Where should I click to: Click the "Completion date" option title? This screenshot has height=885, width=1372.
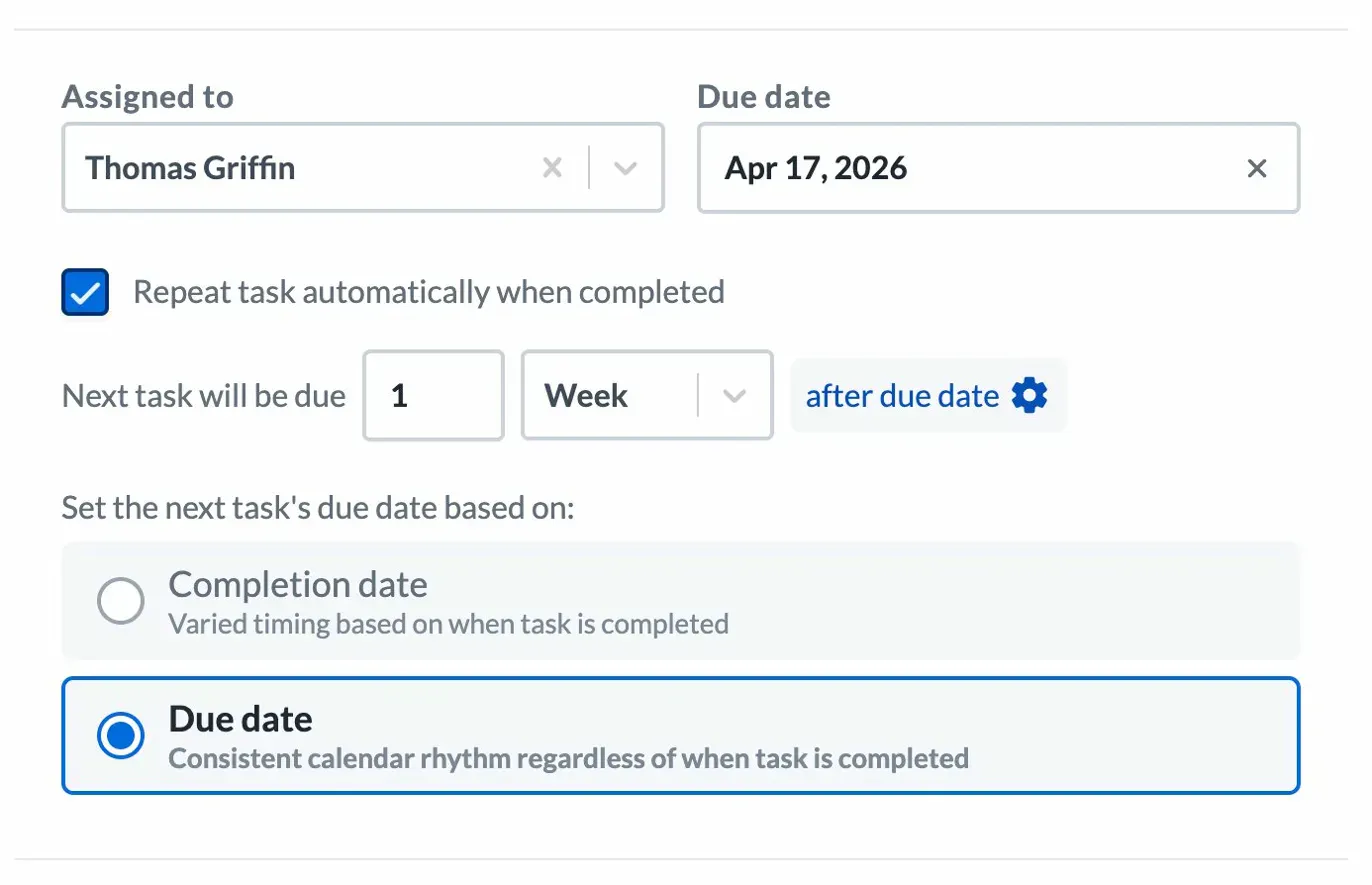[298, 584]
